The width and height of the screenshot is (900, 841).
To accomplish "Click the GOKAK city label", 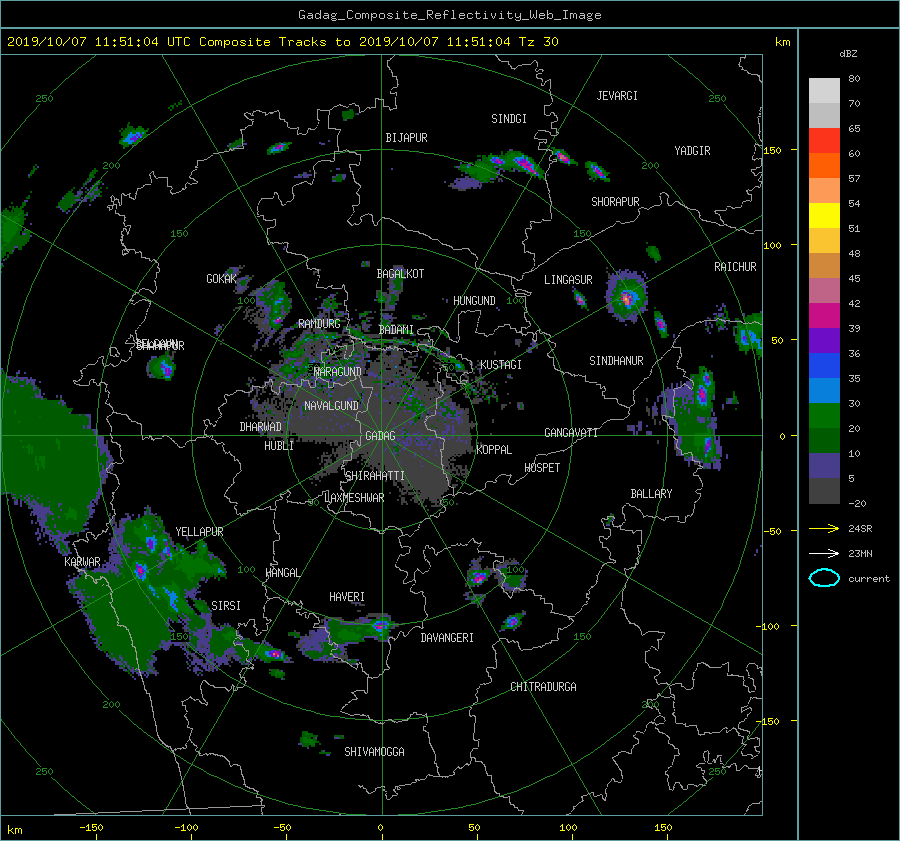I will [x=221, y=279].
